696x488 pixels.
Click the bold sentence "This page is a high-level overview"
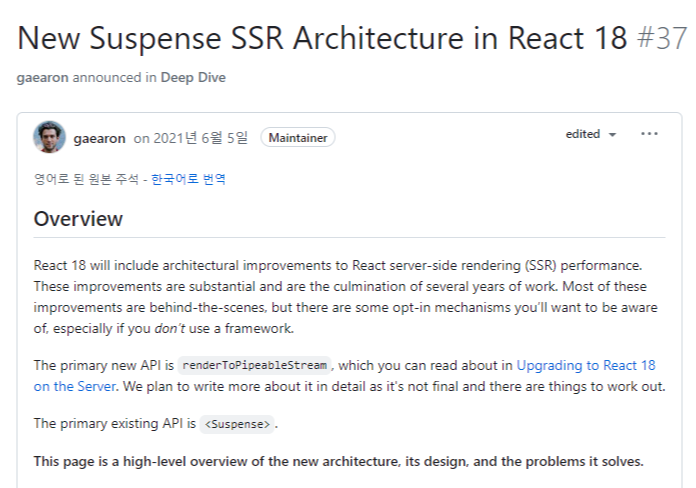[x=338, y=461]
